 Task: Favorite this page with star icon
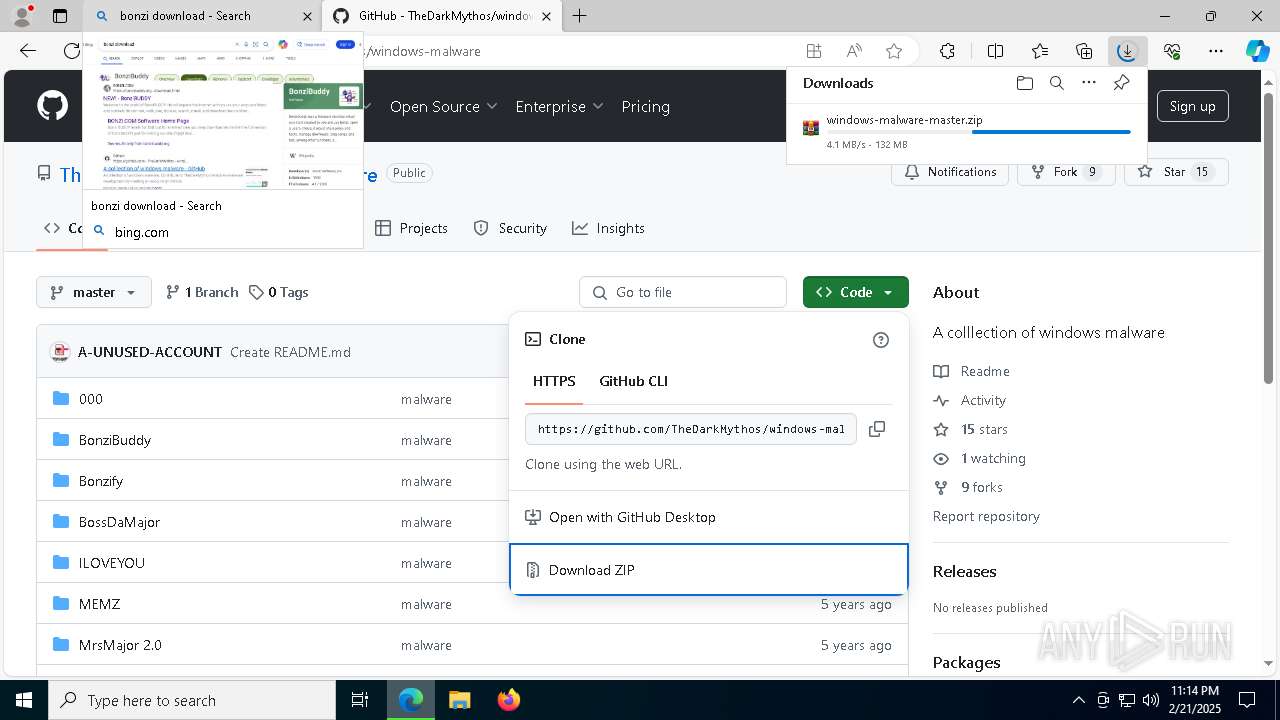click(x=894, y=51)
